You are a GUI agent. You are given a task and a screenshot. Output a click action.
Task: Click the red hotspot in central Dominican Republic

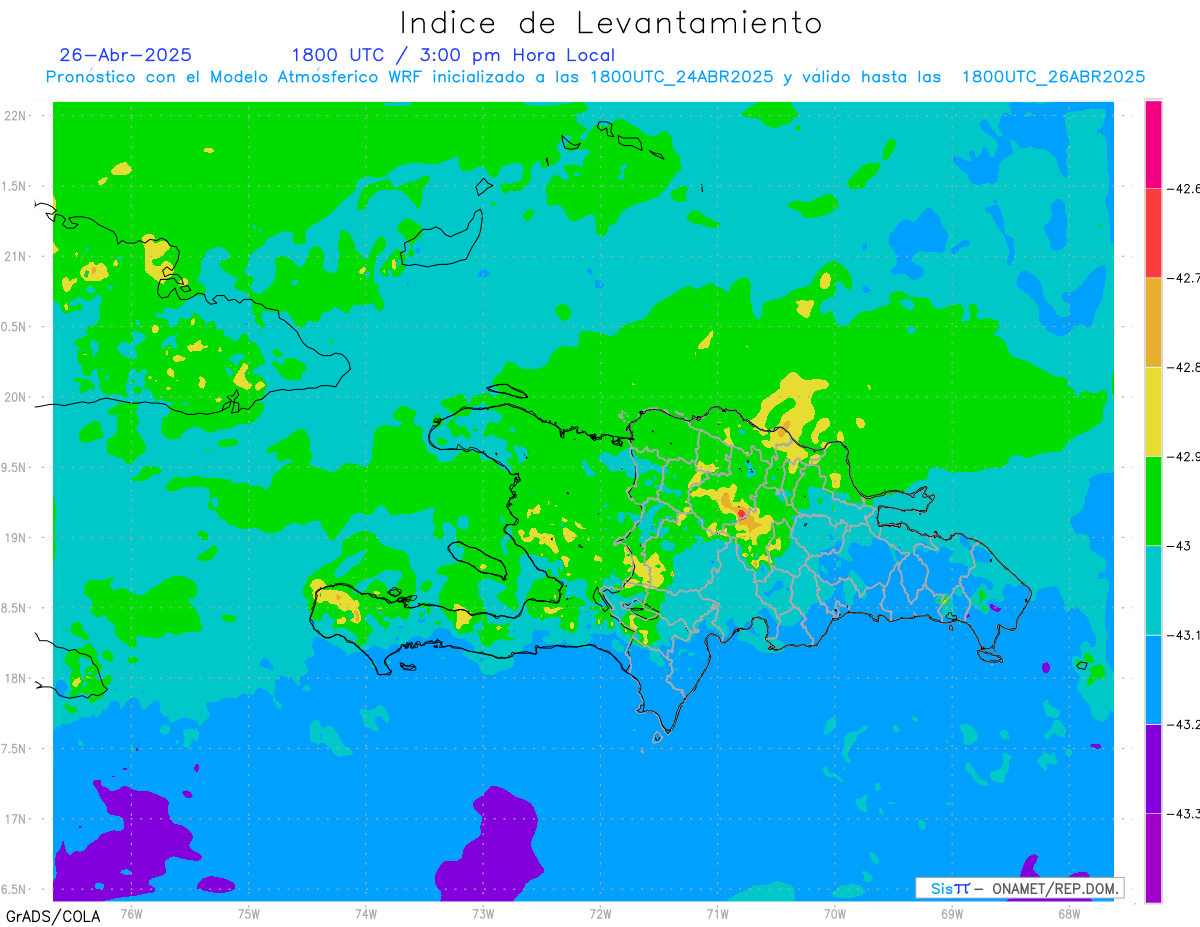741,514
